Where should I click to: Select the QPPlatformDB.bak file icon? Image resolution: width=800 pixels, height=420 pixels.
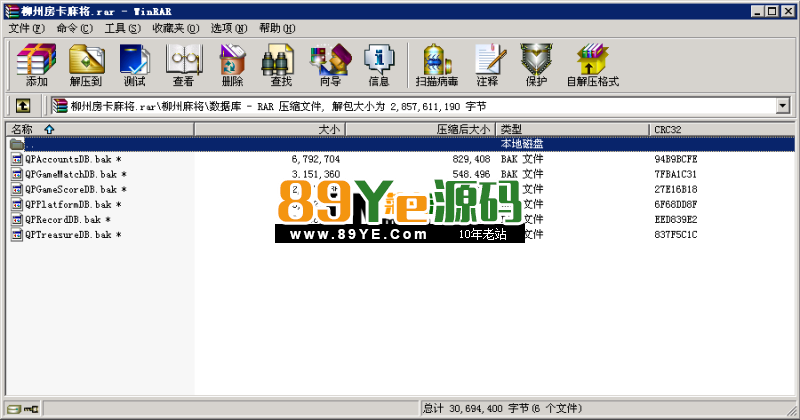point(17,204)
